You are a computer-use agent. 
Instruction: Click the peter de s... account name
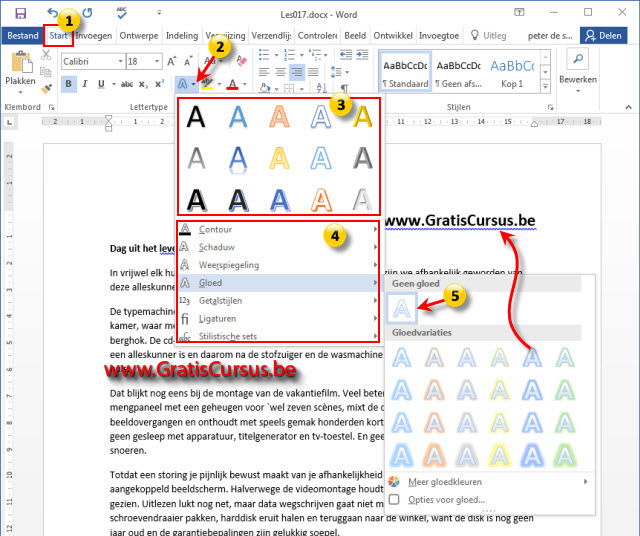[x=550, y=36]
